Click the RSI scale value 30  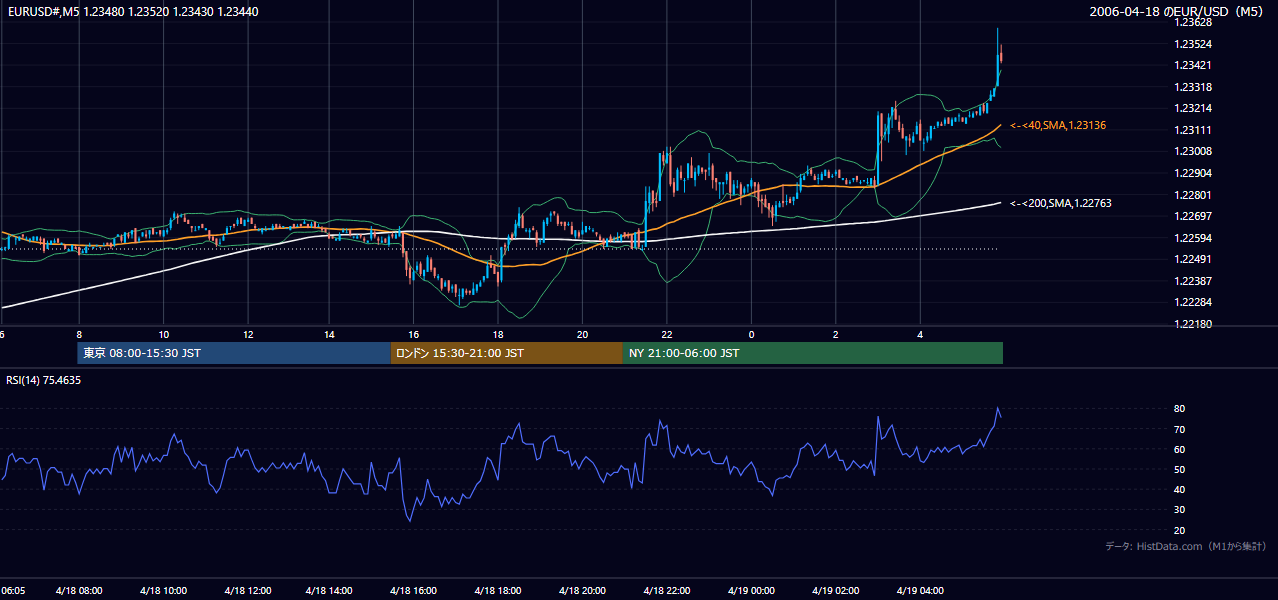(1180, 510)
